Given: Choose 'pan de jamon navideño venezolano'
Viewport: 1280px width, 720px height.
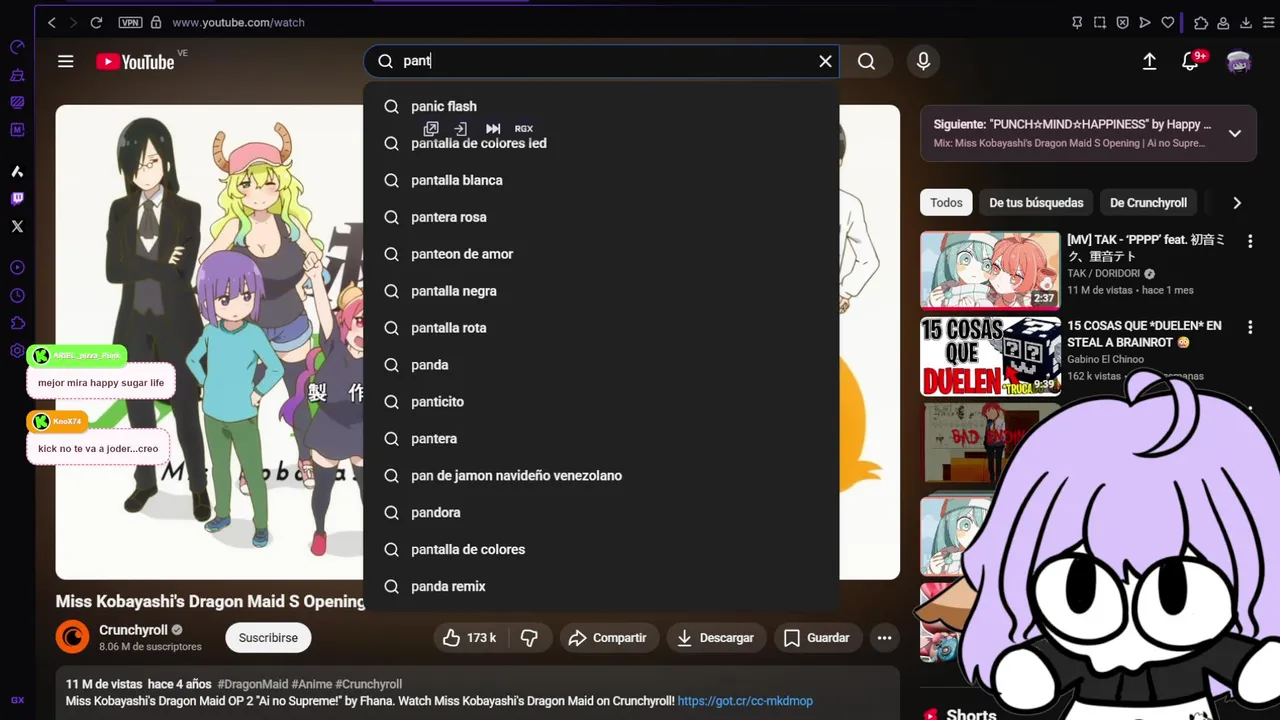Looking at the screenshot, I should click(601, 476).
